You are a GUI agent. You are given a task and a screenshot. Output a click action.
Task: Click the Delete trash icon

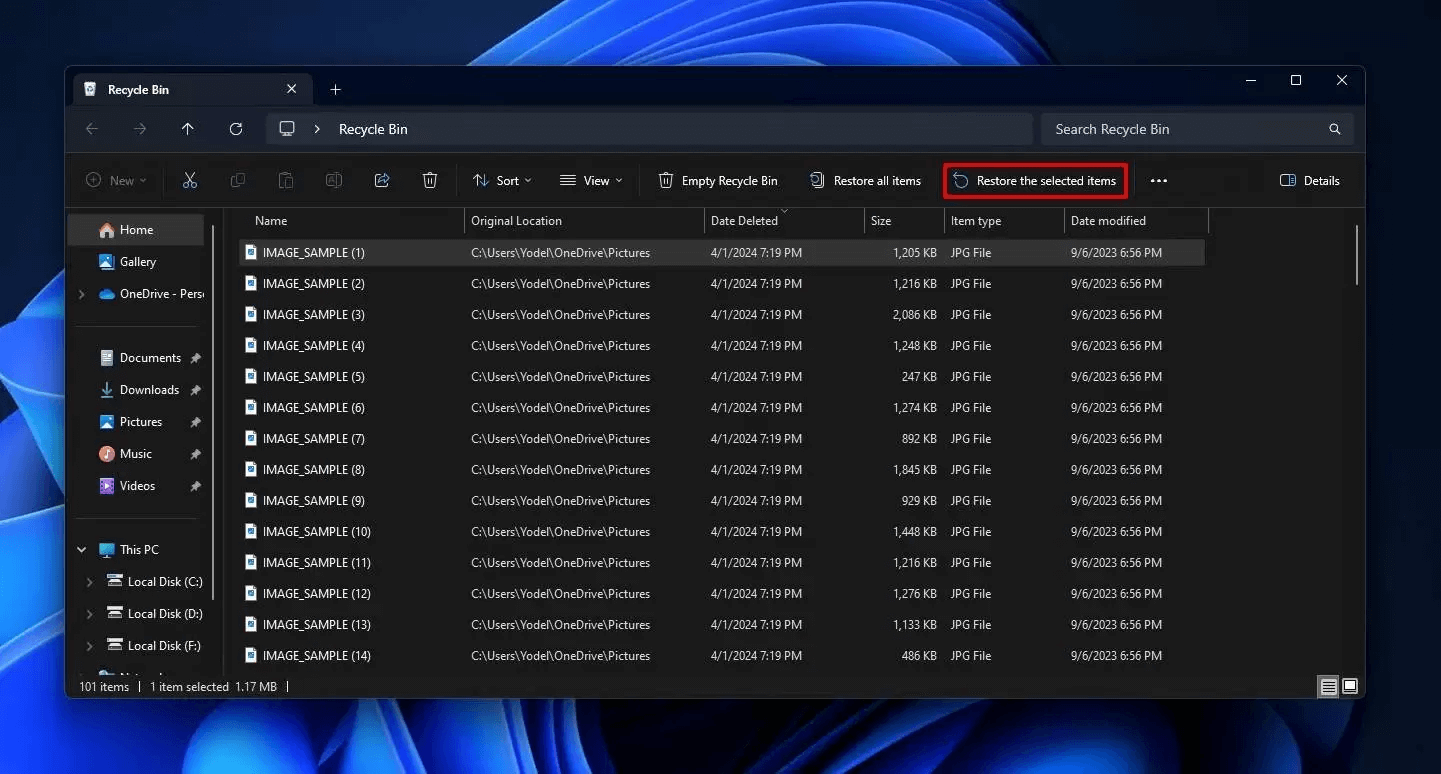[430, 180]
